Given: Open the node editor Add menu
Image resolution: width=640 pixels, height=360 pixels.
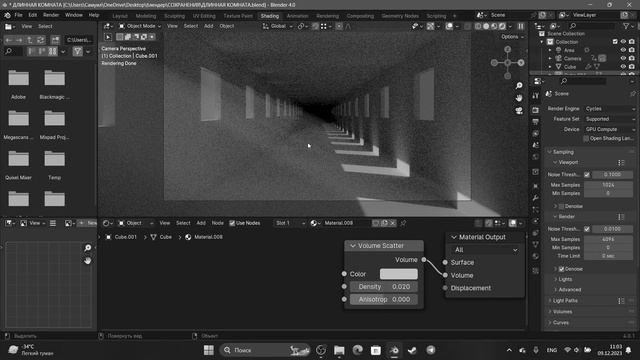Looking at the screenshot, I should [201, 223].
